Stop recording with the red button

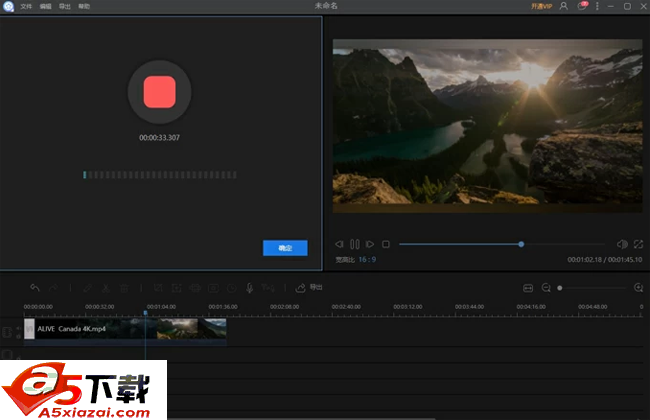click(160, 92)
